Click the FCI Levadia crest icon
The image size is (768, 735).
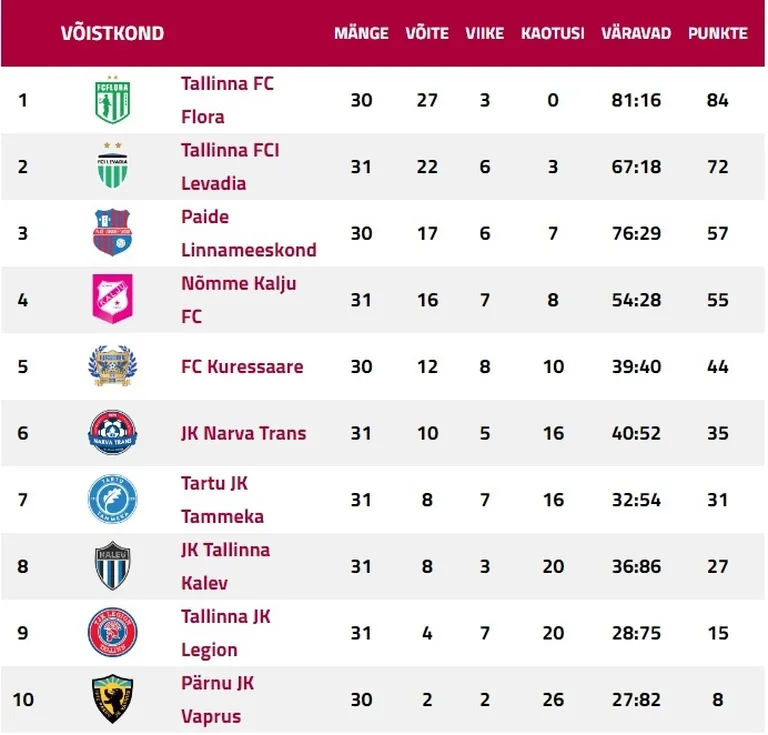[112, 166]
